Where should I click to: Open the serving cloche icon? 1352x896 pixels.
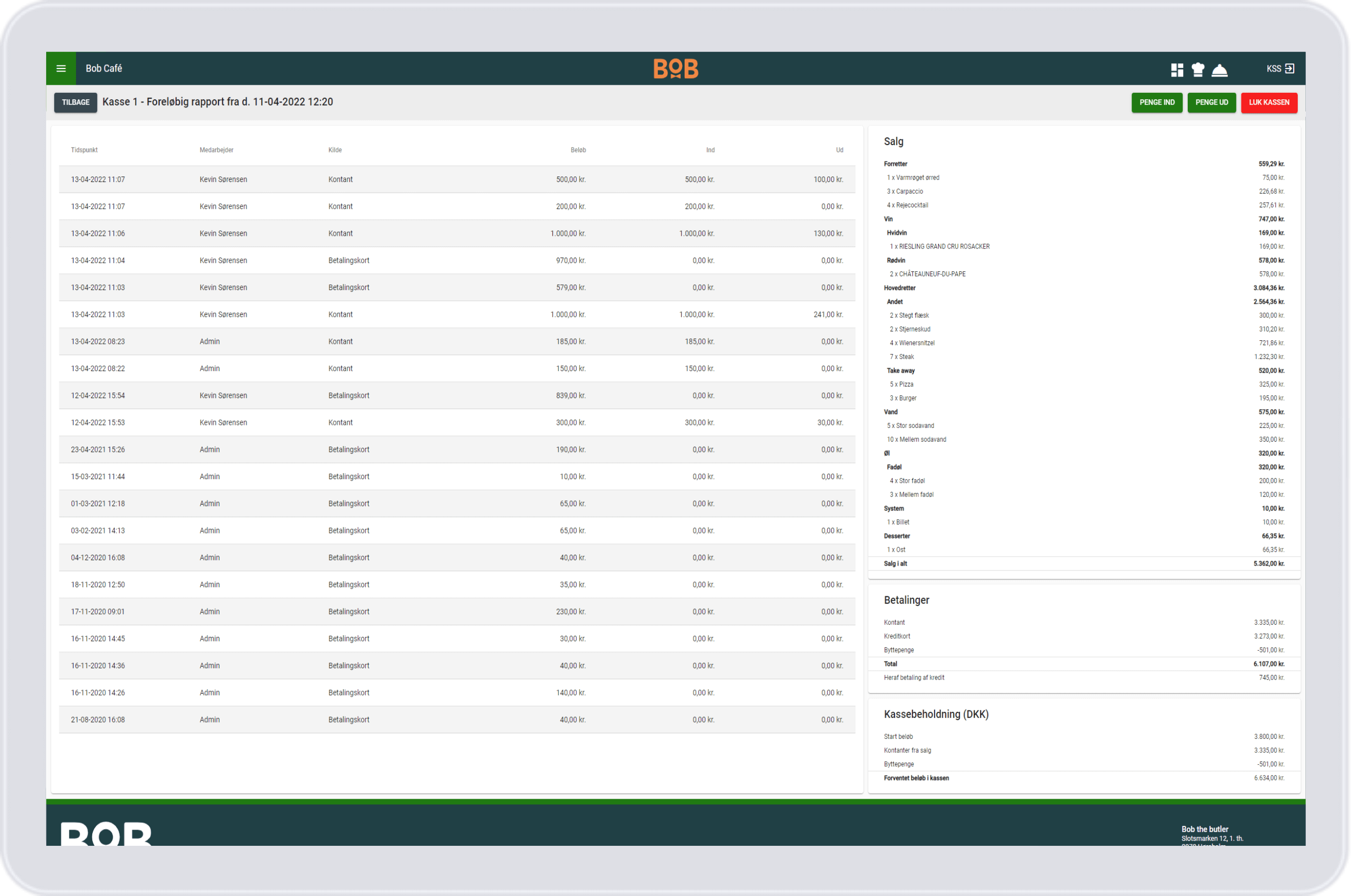click(1220, 69)
